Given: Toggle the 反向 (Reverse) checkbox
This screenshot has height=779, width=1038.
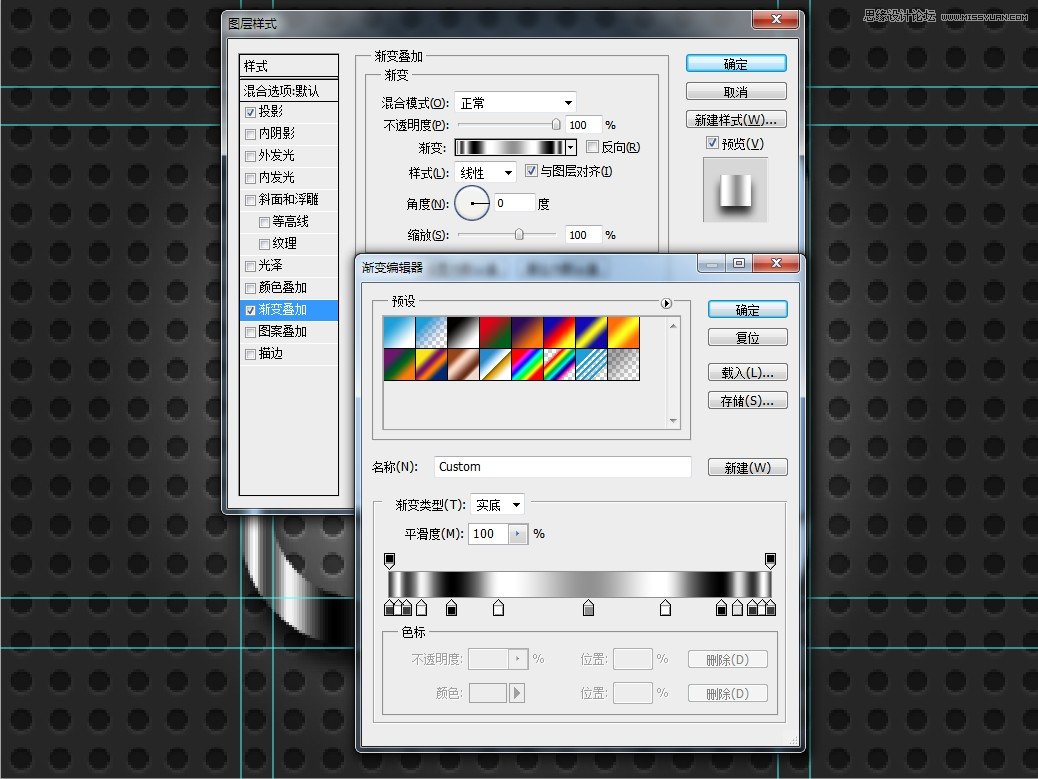Looking at the screenshot, I should click(x=592, y=147).
